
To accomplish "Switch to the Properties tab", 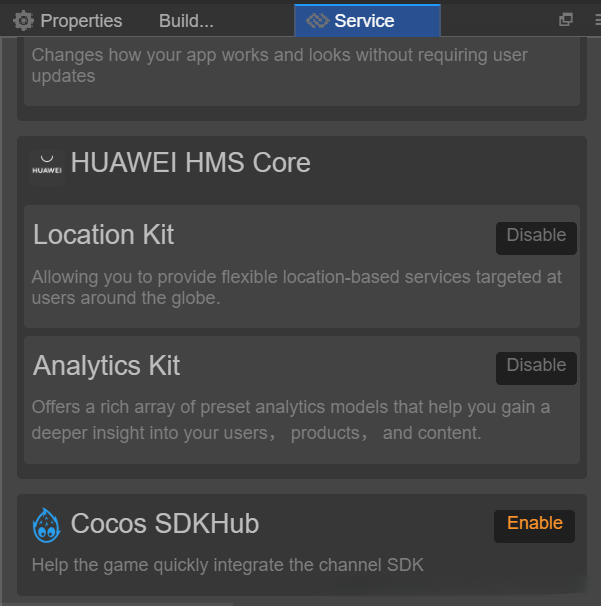I will pos(81,20).
